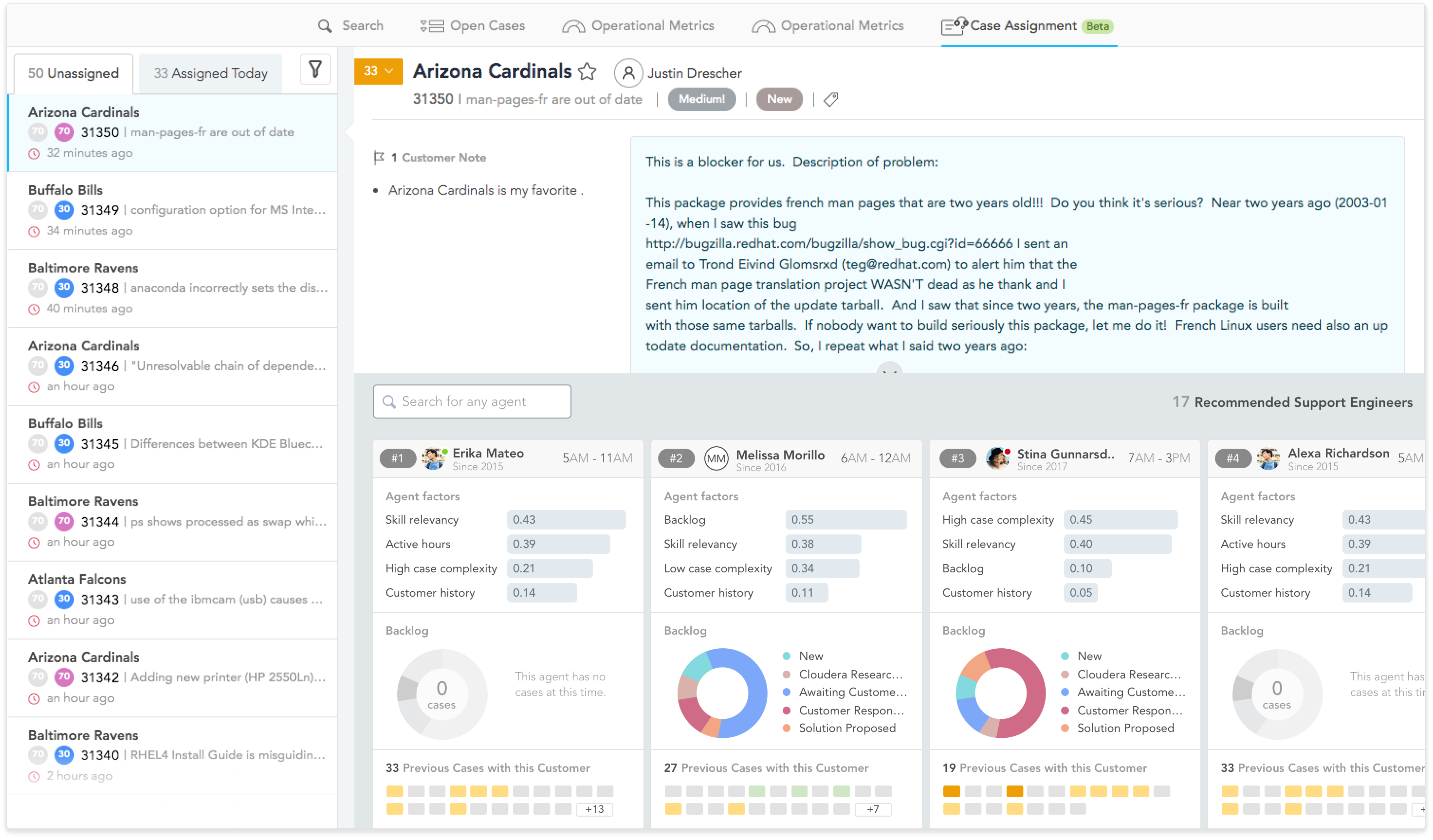Click the clock icon by 32 minutes ago
The image size is (1433, 840).
[x=34, y=154]
